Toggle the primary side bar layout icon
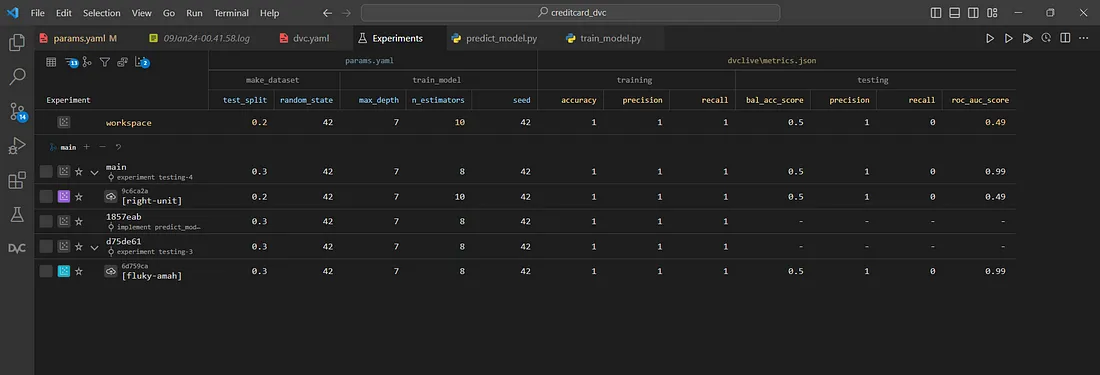The image size is (1100, 375). click(x=936, y=13)
